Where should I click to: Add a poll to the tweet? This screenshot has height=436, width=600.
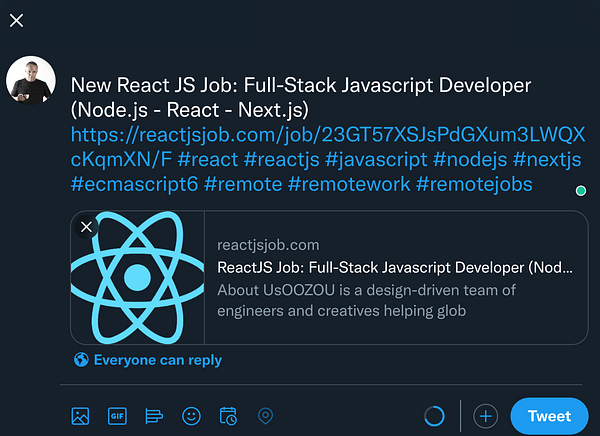pyautogui.click(x=154, y=416)
